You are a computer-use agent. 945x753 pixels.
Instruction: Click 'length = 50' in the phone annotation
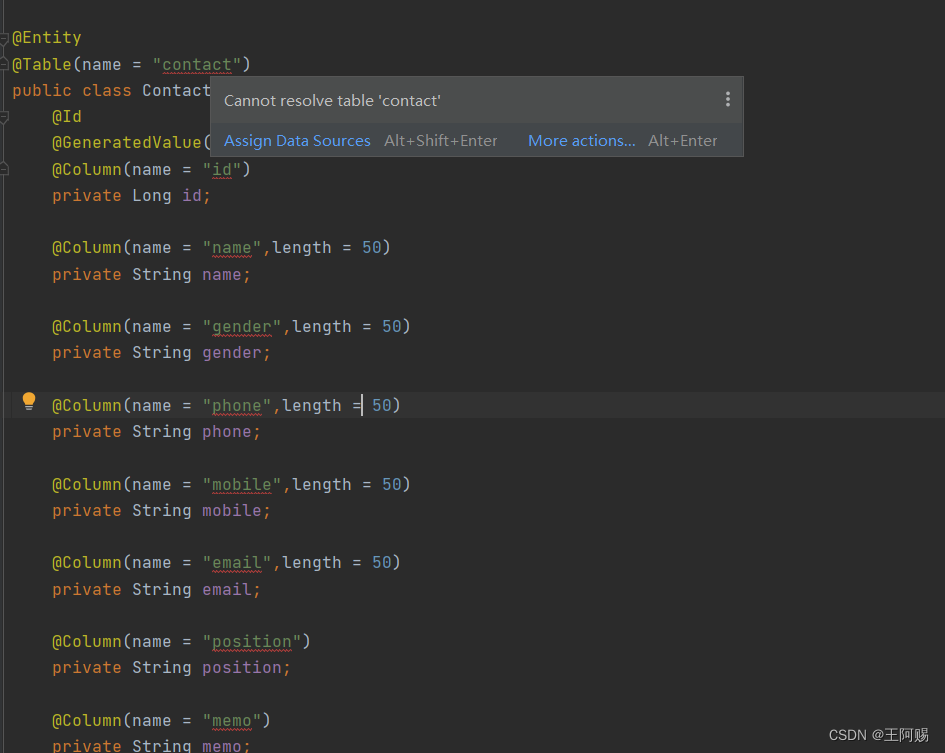coord(340,405)
